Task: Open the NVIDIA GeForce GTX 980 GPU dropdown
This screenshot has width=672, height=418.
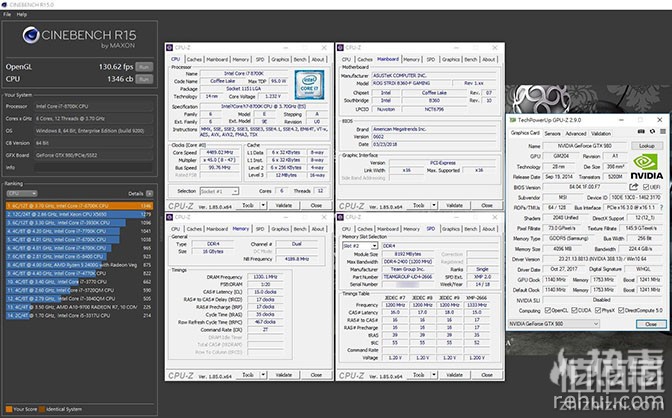Action: (553, 324)
